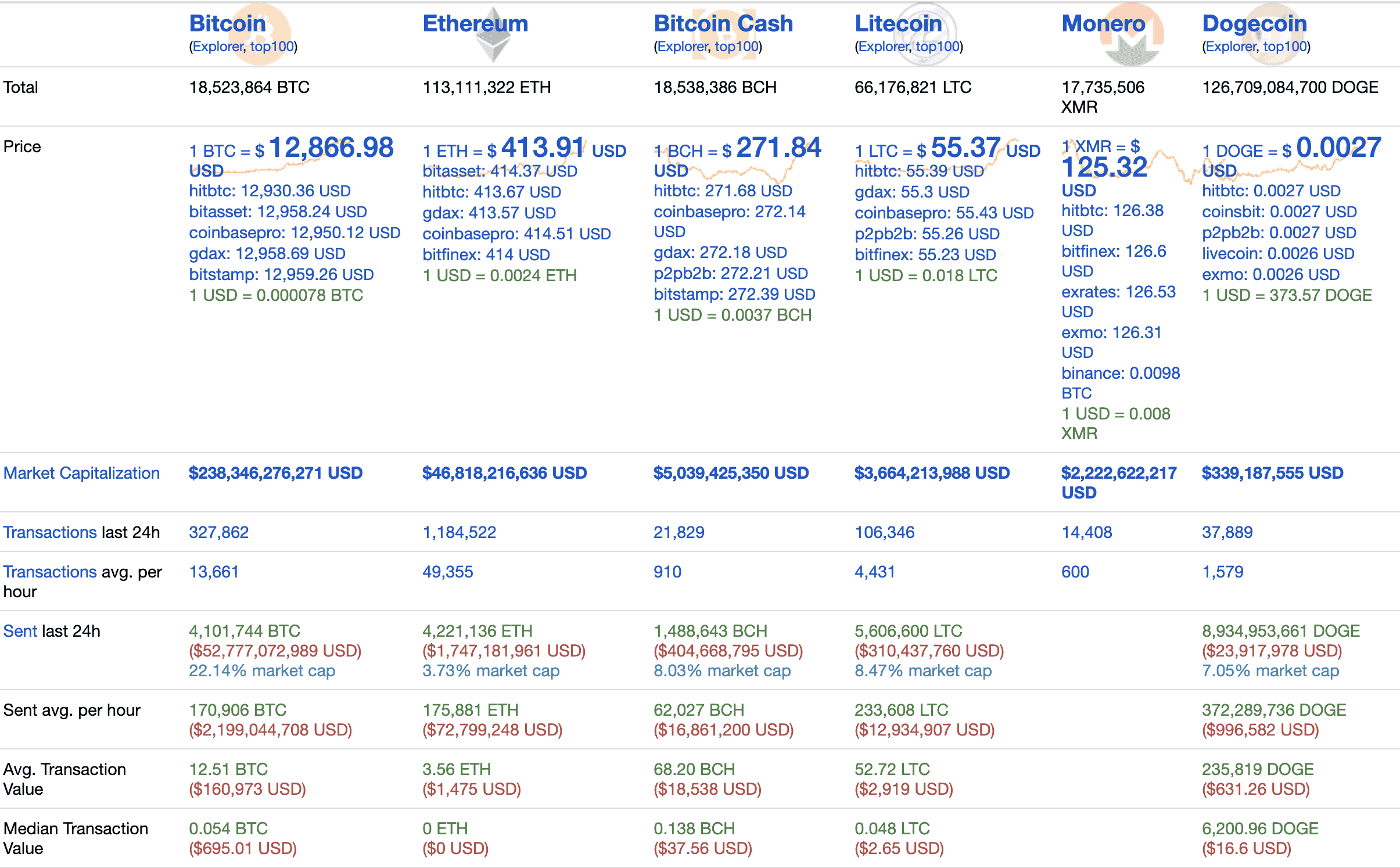Screen dimensions: 1400x868
Task: Click Monero market cap $2,222,622,217 USD
Action: (1119, 483)
